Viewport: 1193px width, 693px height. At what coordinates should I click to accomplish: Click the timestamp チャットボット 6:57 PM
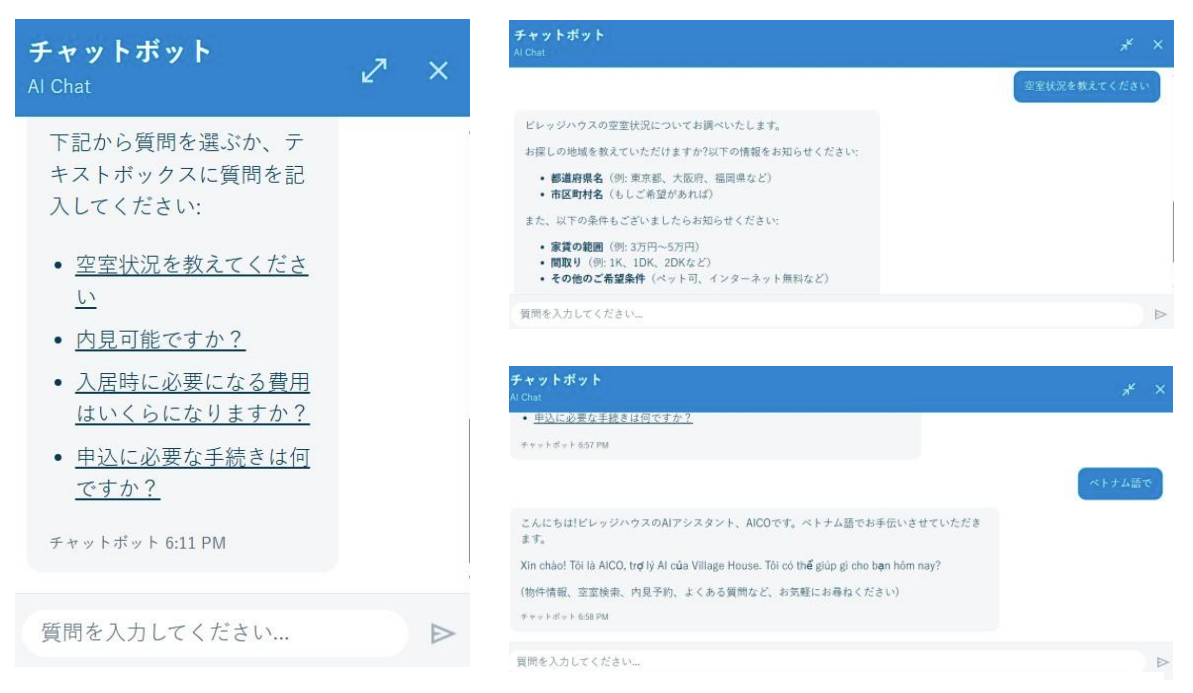(565, 445)
